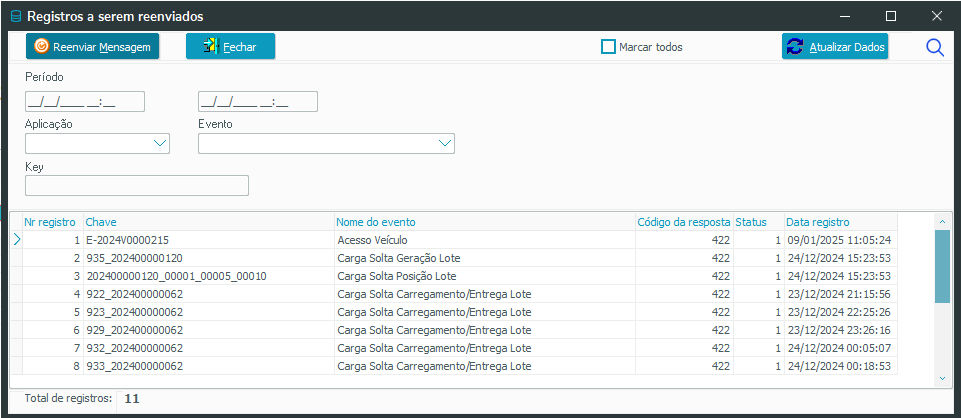961x418 pixels.
Task: Click the Key input field
Action: click(x=136, y=185)
